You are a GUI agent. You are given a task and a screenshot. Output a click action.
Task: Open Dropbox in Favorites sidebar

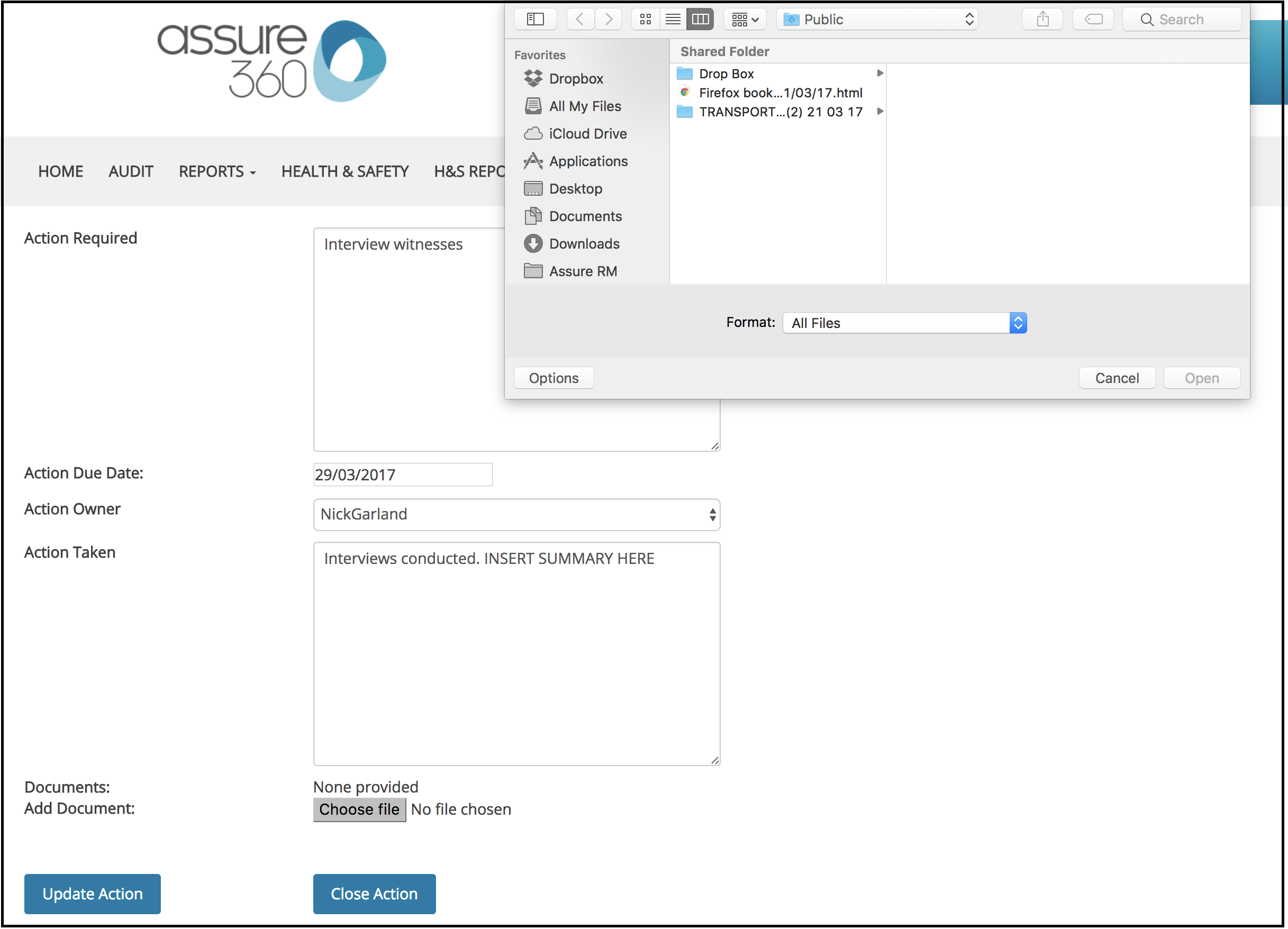pyautogui.click(x=575, y=78)
